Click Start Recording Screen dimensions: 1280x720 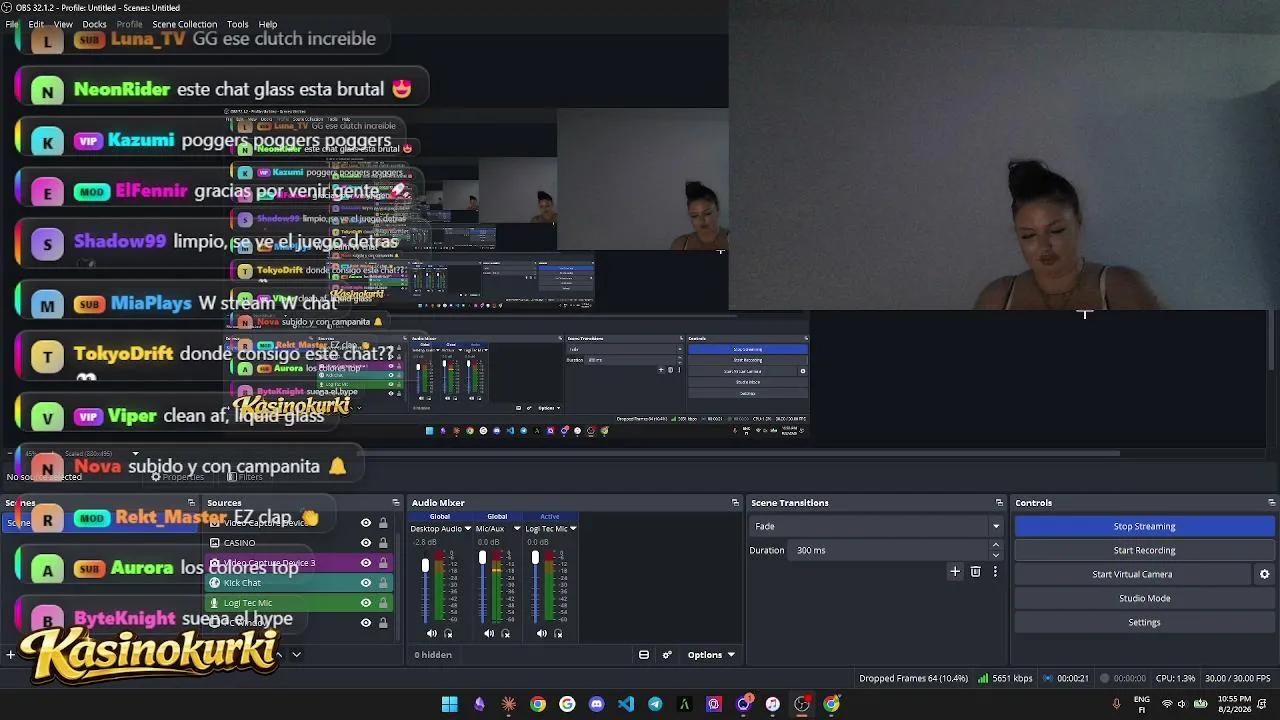coord(1144,550)
